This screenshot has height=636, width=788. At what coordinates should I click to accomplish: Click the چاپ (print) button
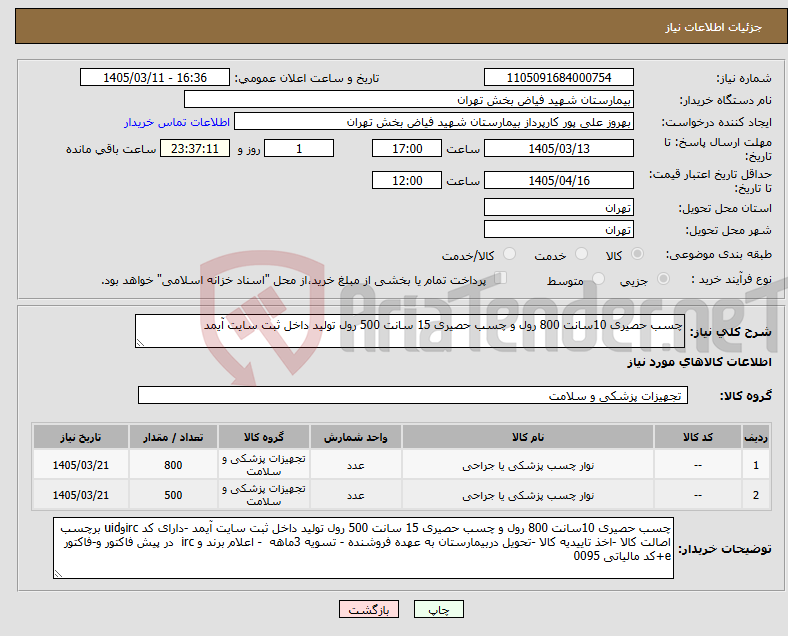pyautogui.click(x=438, y=609)
